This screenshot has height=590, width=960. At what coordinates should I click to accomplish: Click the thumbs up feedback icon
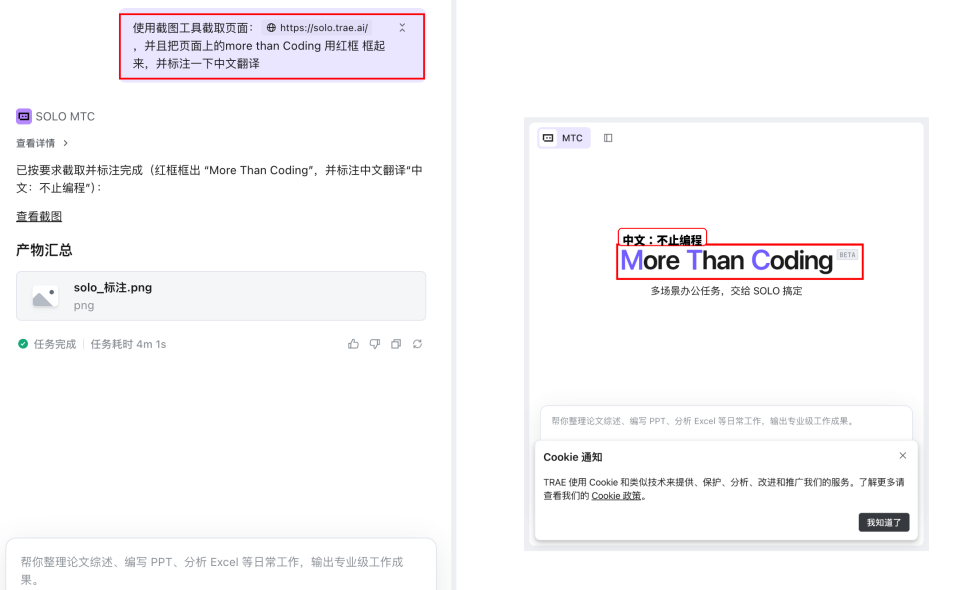353,343
